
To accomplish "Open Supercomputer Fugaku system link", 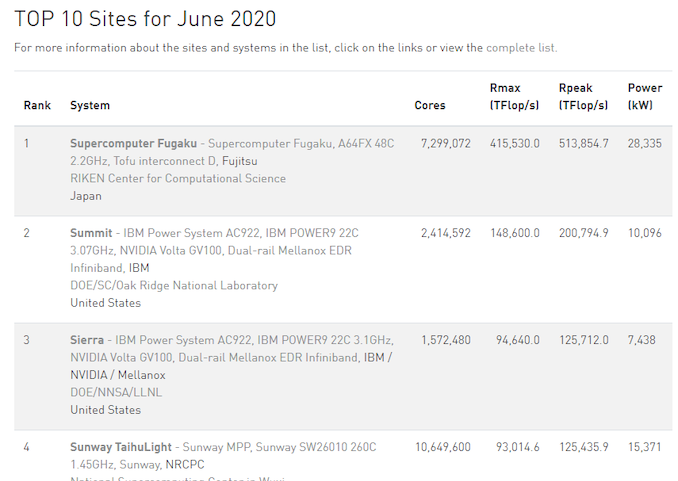I will click(x=133, y=144).
